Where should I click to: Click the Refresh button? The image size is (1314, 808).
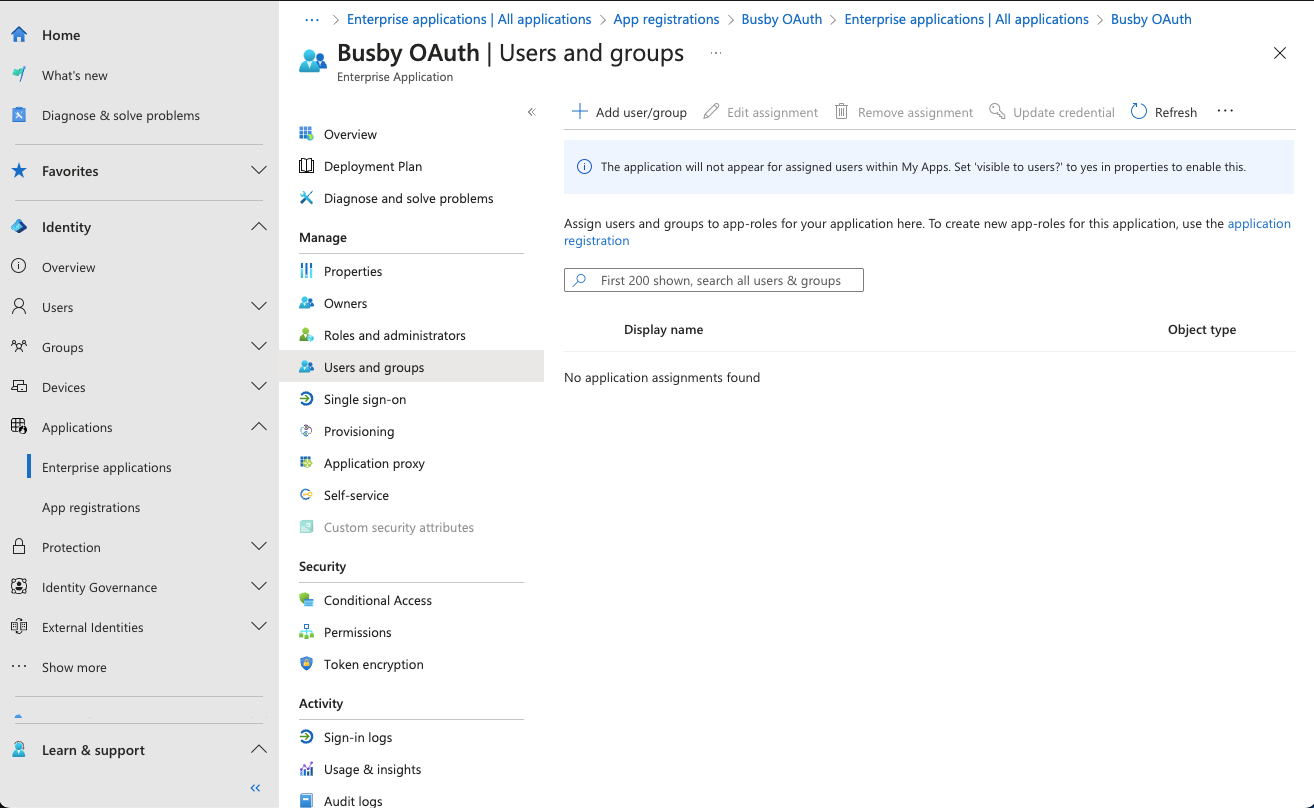tap(1164, 112)
